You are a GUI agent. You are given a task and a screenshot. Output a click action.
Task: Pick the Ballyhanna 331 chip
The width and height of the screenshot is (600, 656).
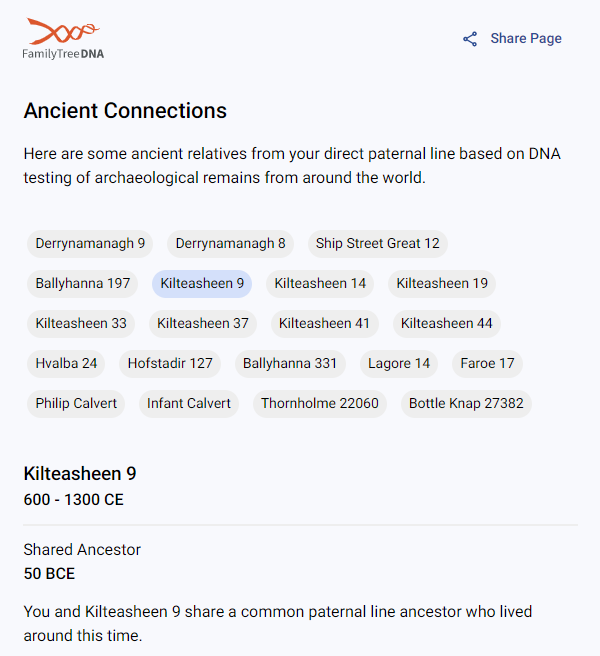290,364
